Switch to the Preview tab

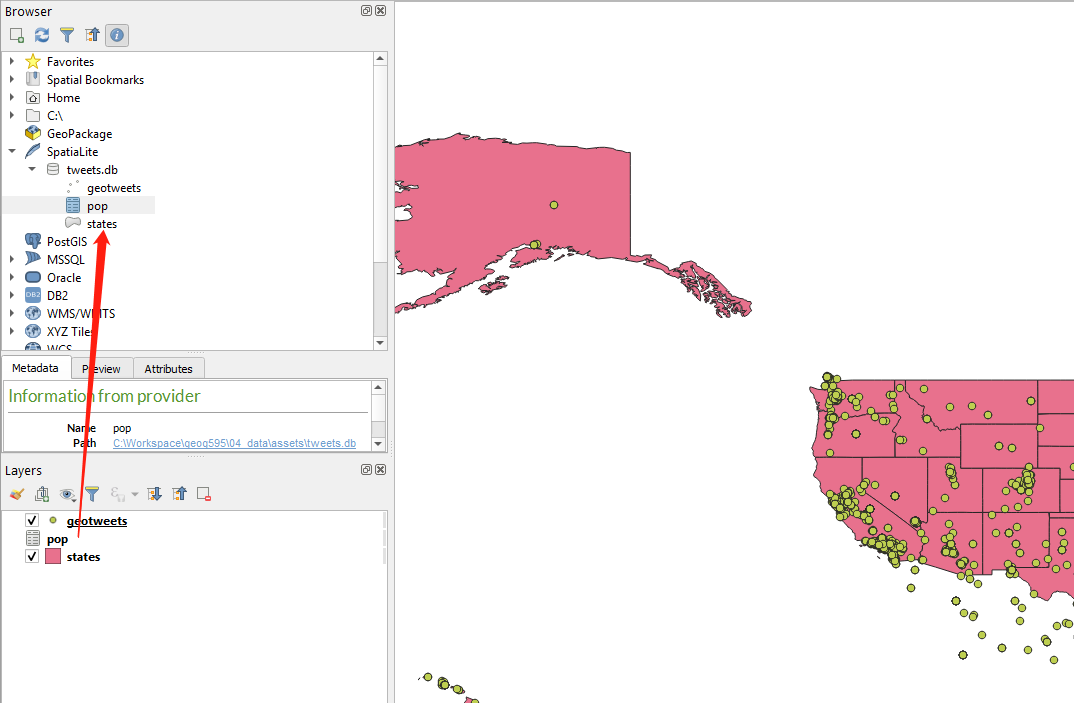(101, 368)
